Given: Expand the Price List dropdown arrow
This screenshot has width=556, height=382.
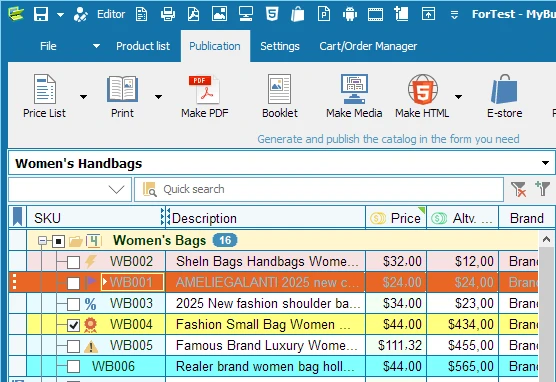Looking at the screenshot, I should tap(83, 96).
